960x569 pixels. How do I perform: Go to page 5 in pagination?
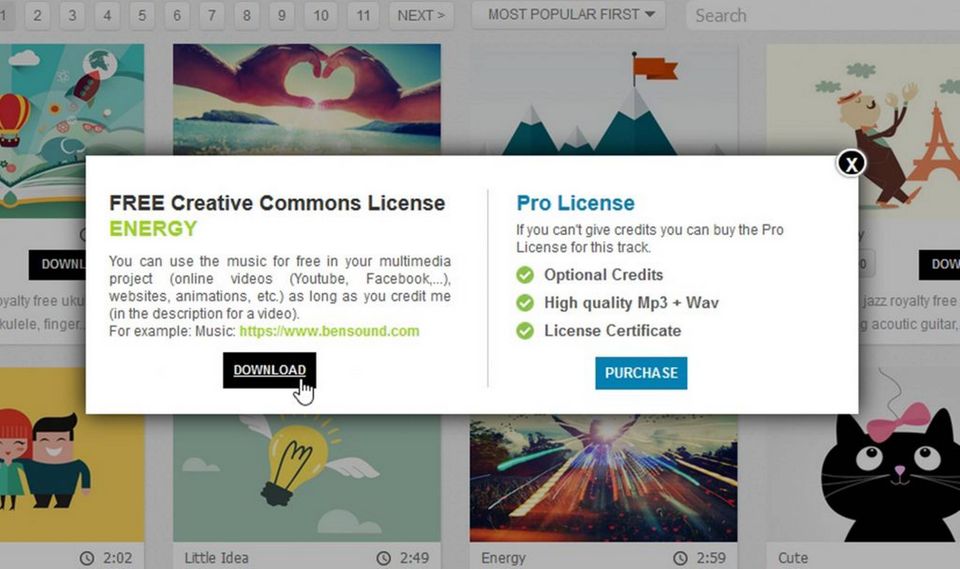141,15
